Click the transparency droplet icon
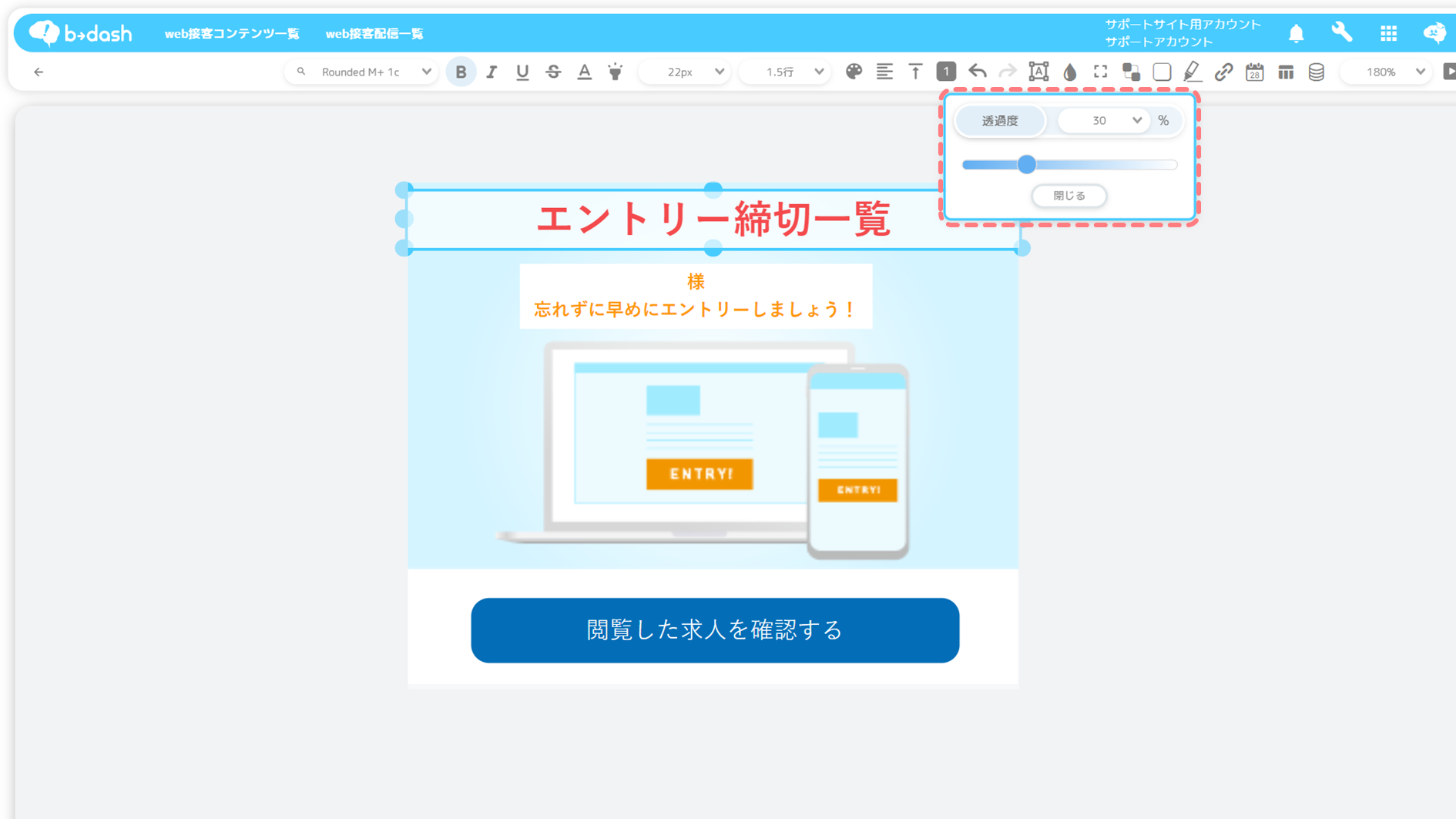 coord(1070,72)
